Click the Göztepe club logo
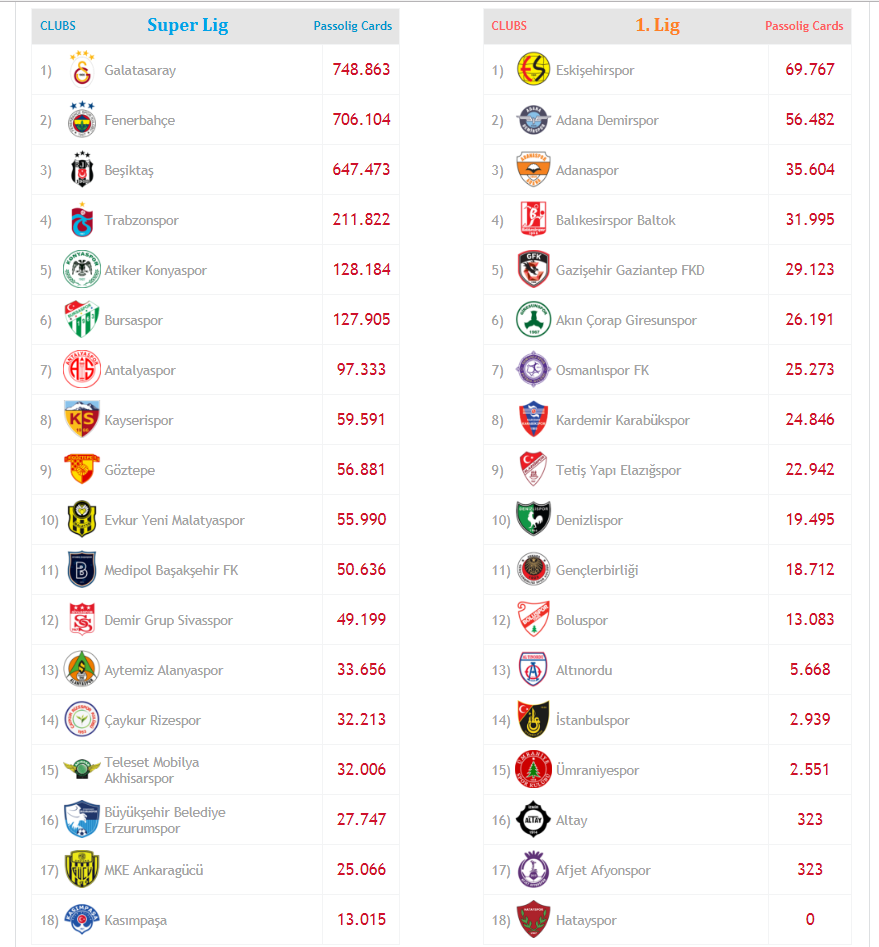 pyautogui.click(x=82, y=470)
